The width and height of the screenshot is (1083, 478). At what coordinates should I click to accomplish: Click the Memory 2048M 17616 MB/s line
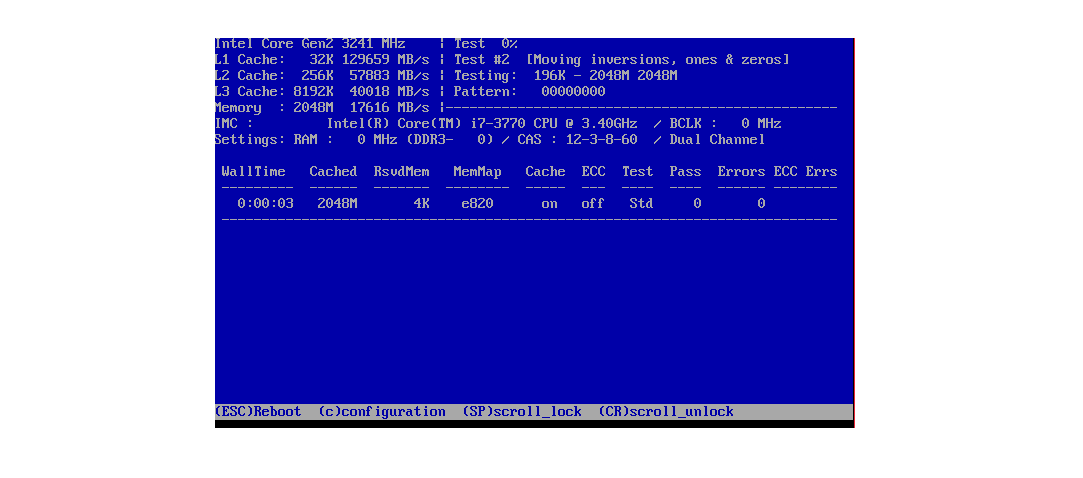[x=322, y=108]
